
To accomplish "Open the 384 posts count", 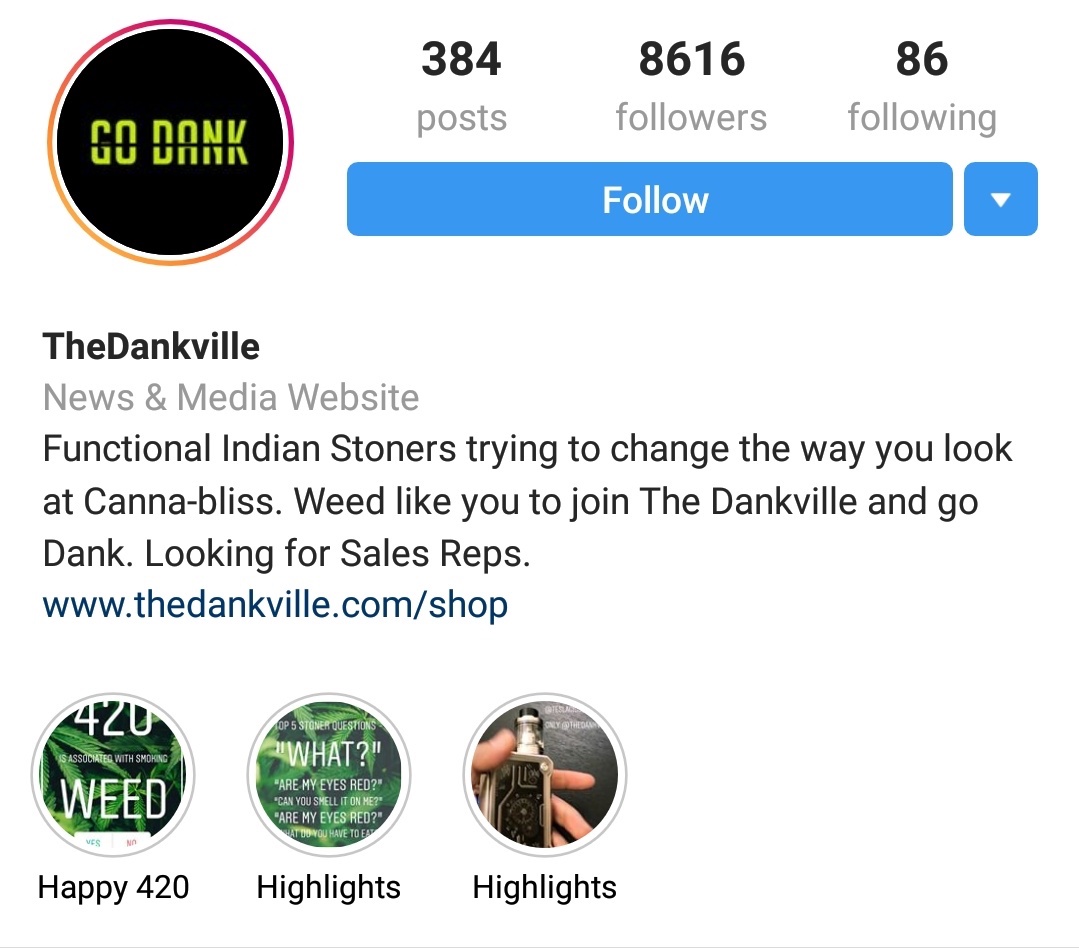I will (x=461, y=59).
